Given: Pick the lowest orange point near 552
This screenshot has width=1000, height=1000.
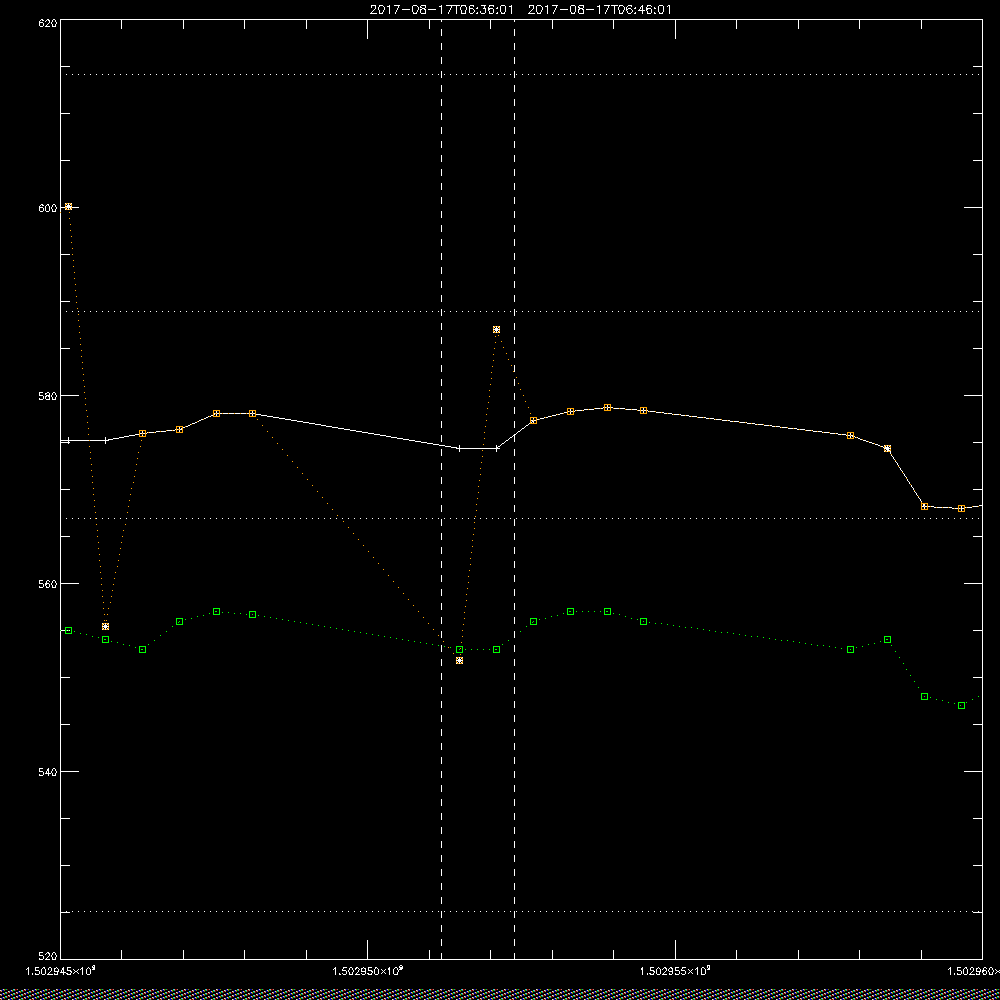Looking at the screenshot, I should tap(459, 661).
